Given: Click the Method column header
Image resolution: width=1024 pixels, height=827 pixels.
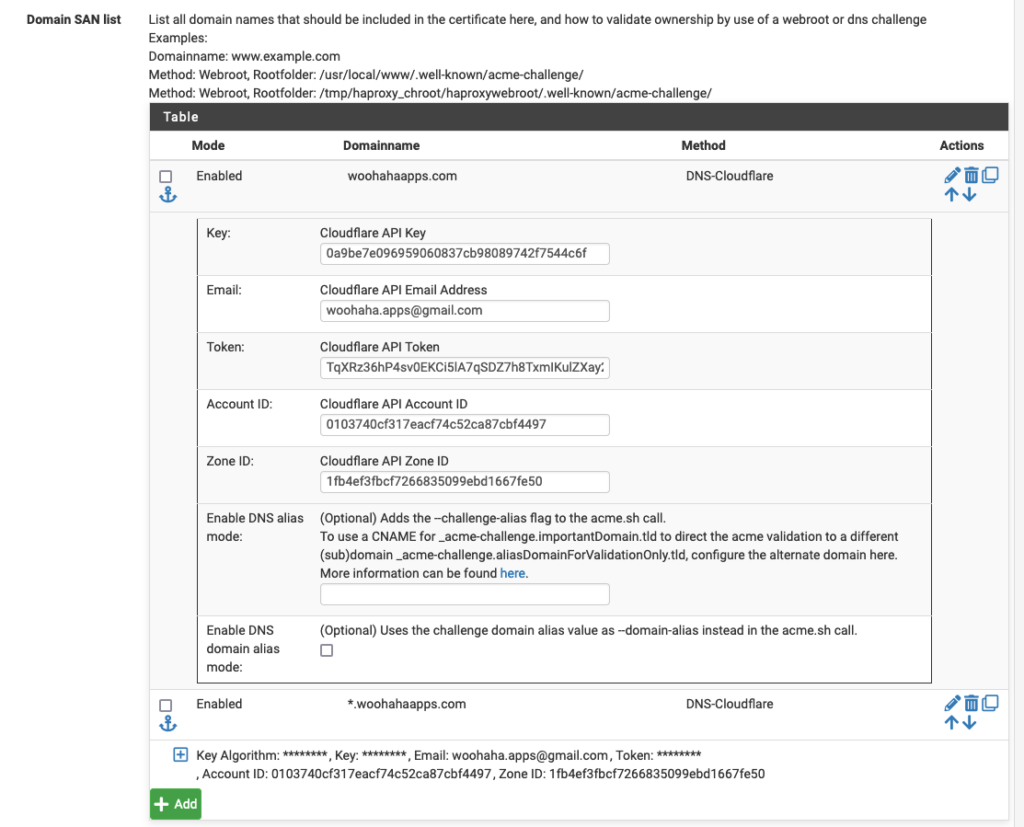Looking at the screenshot, I should 703,145.
